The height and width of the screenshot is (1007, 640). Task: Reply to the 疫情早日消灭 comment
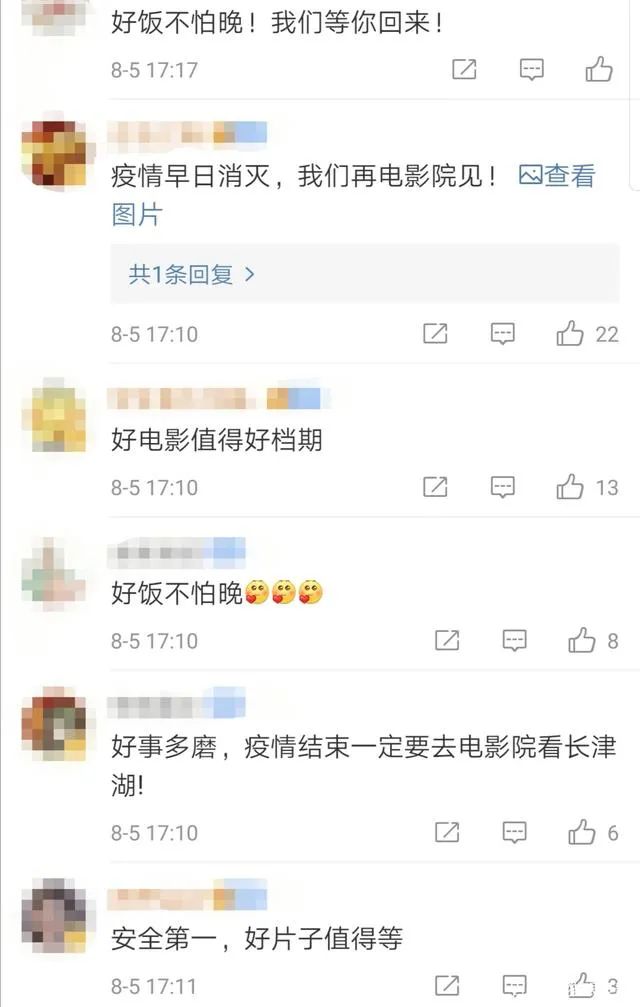coord(502,334)
